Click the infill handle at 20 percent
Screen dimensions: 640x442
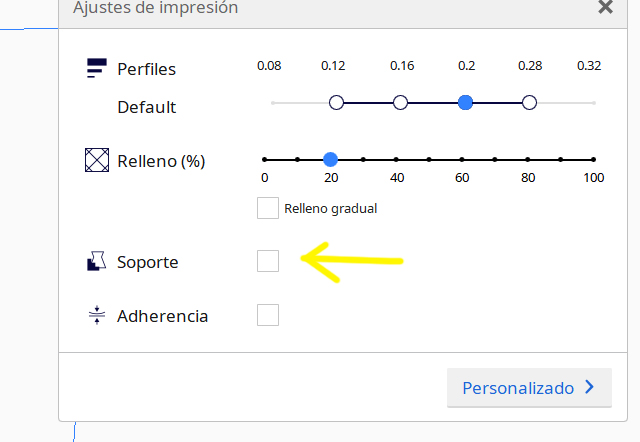pyautogui.click(x=331, y=159)
